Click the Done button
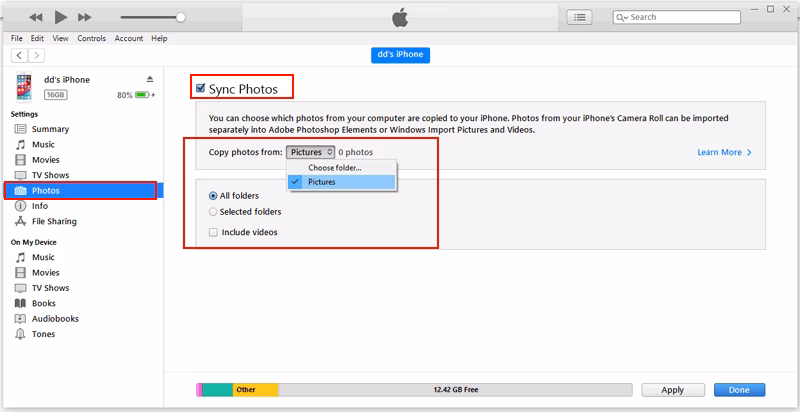The height and width of the screenshot is (412, 800). pos(739,390)
